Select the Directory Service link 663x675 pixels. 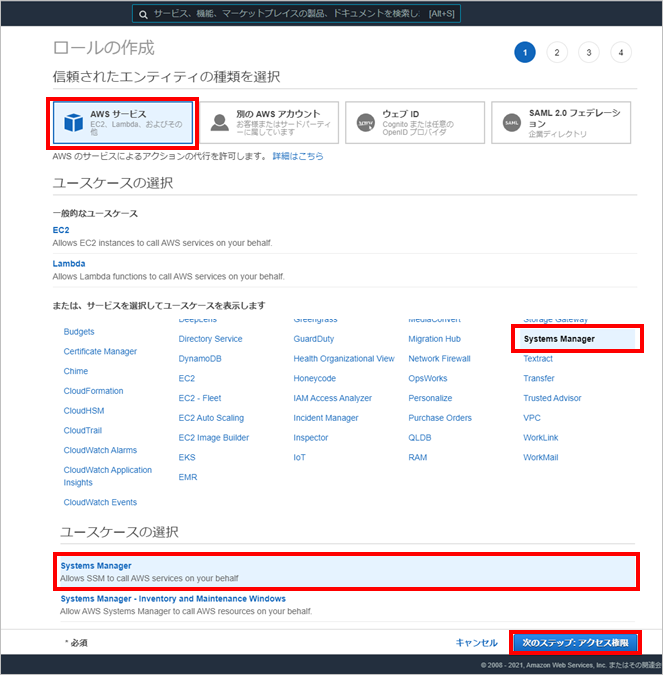point(211,339)
